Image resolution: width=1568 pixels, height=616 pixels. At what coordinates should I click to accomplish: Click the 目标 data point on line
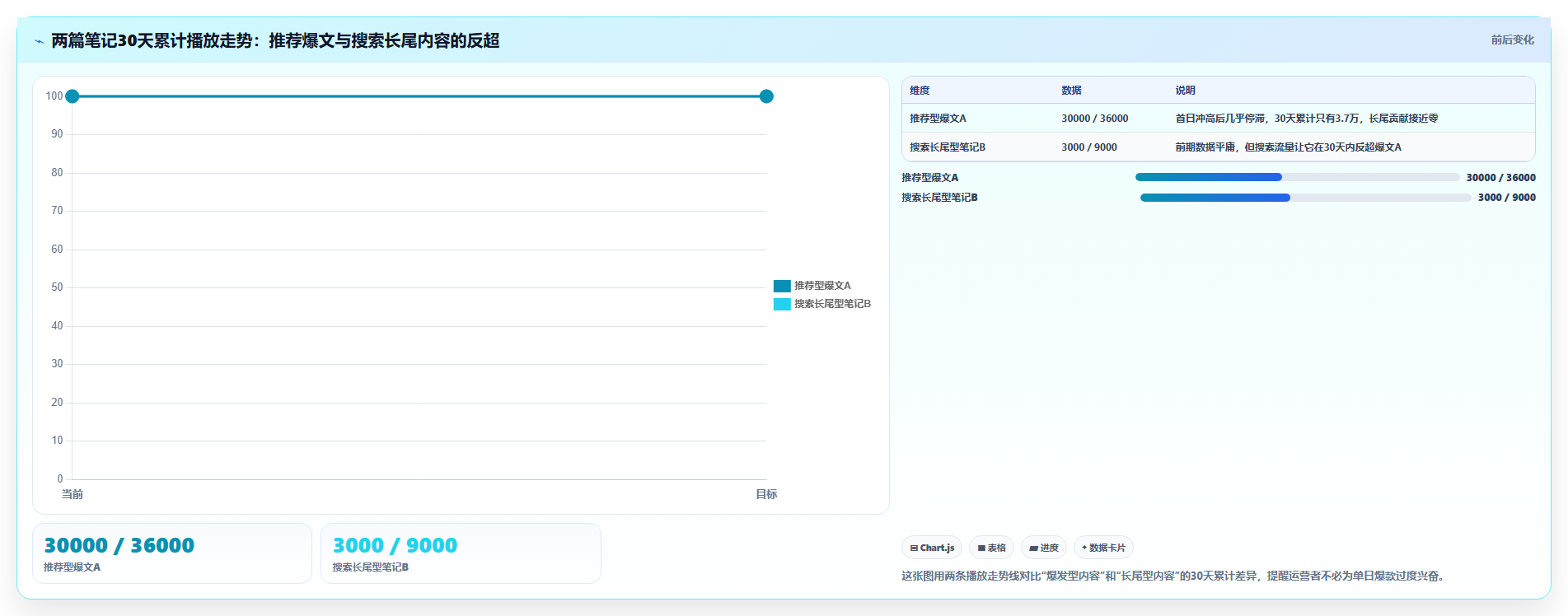766,96
